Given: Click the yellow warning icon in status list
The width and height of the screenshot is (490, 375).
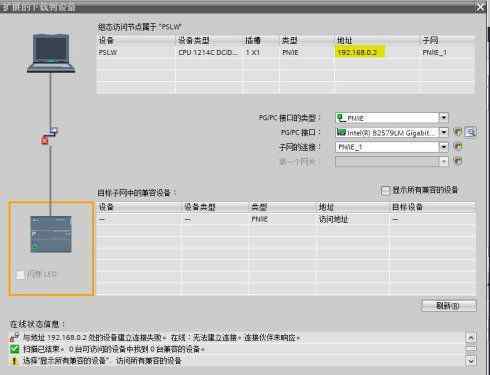Looking at the screenshot, I should (x=14, y=361).
